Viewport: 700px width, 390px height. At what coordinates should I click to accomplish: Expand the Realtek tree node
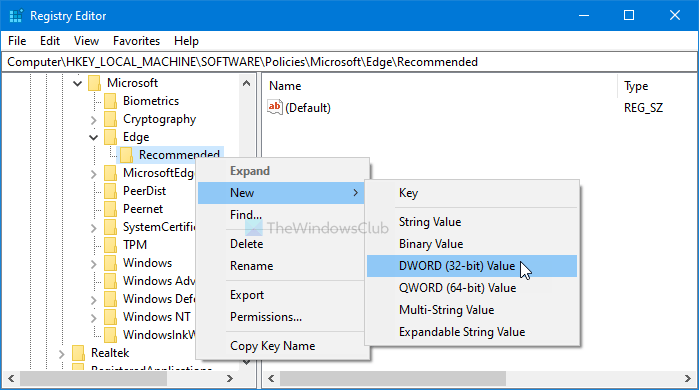tap(62, 353)
